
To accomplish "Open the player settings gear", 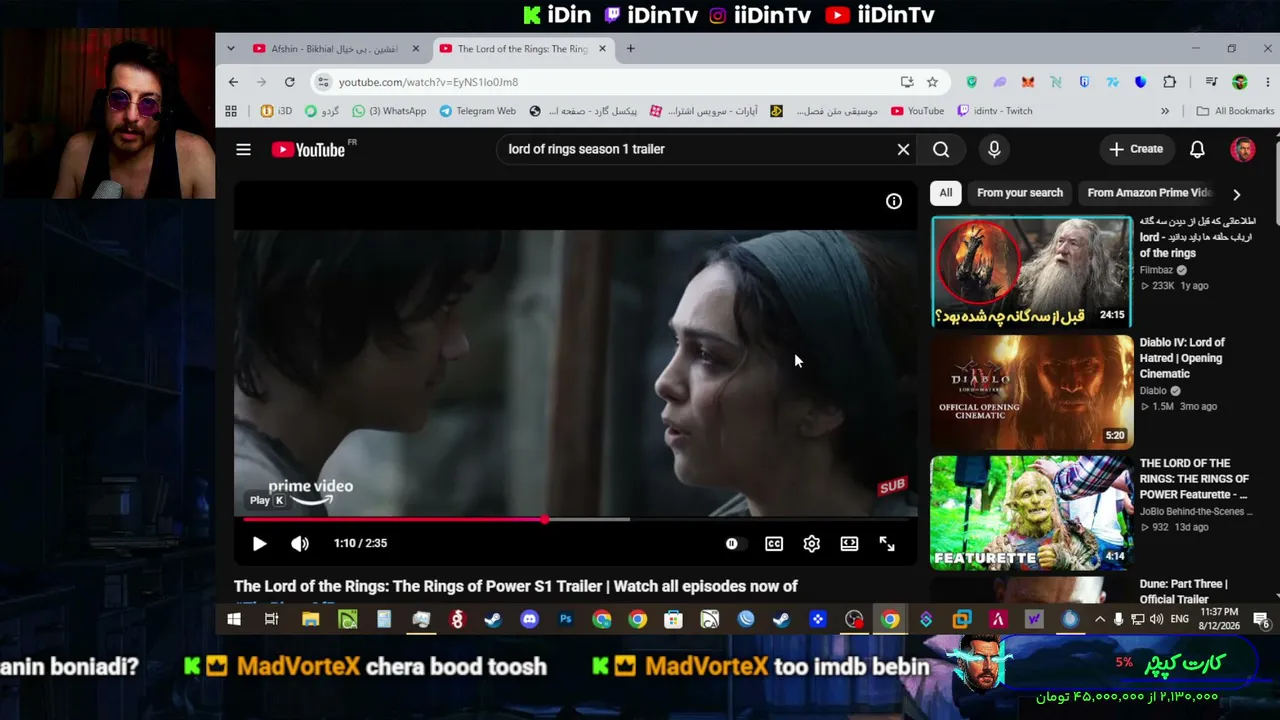I will 812,544.
